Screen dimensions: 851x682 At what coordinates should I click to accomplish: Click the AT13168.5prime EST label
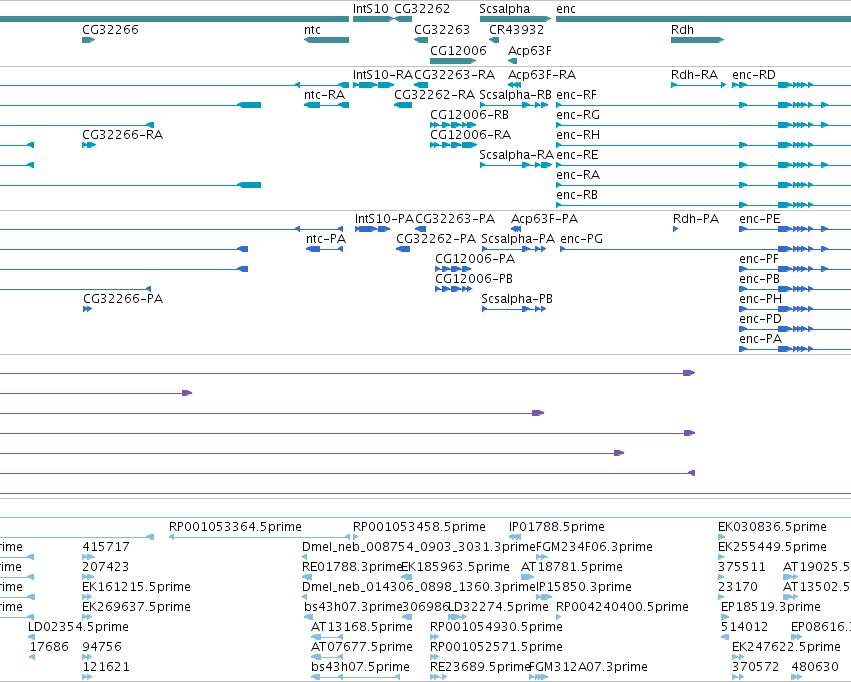point(361,627)
